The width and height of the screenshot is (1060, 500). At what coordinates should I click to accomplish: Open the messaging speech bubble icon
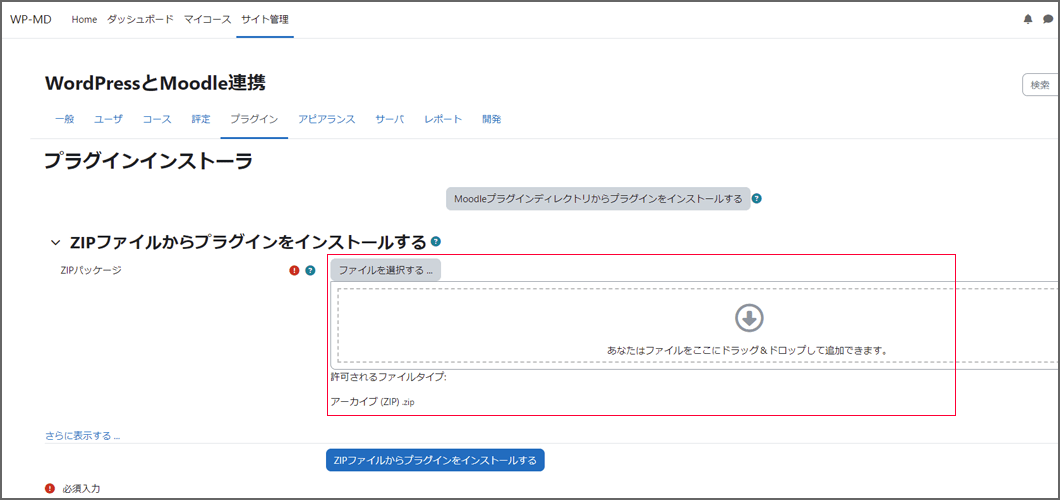pyautogui.click(x=1048, y=20)
